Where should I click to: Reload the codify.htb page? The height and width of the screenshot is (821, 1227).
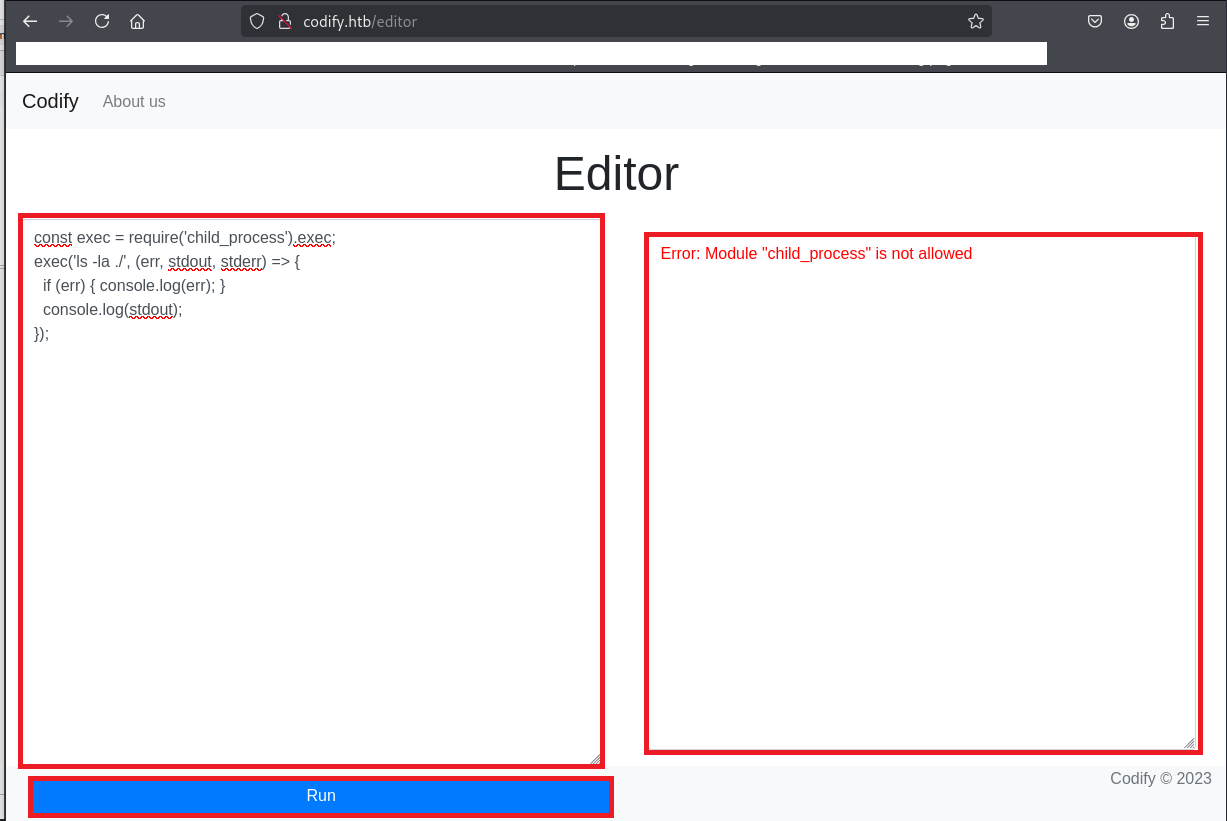coord(102,21)
